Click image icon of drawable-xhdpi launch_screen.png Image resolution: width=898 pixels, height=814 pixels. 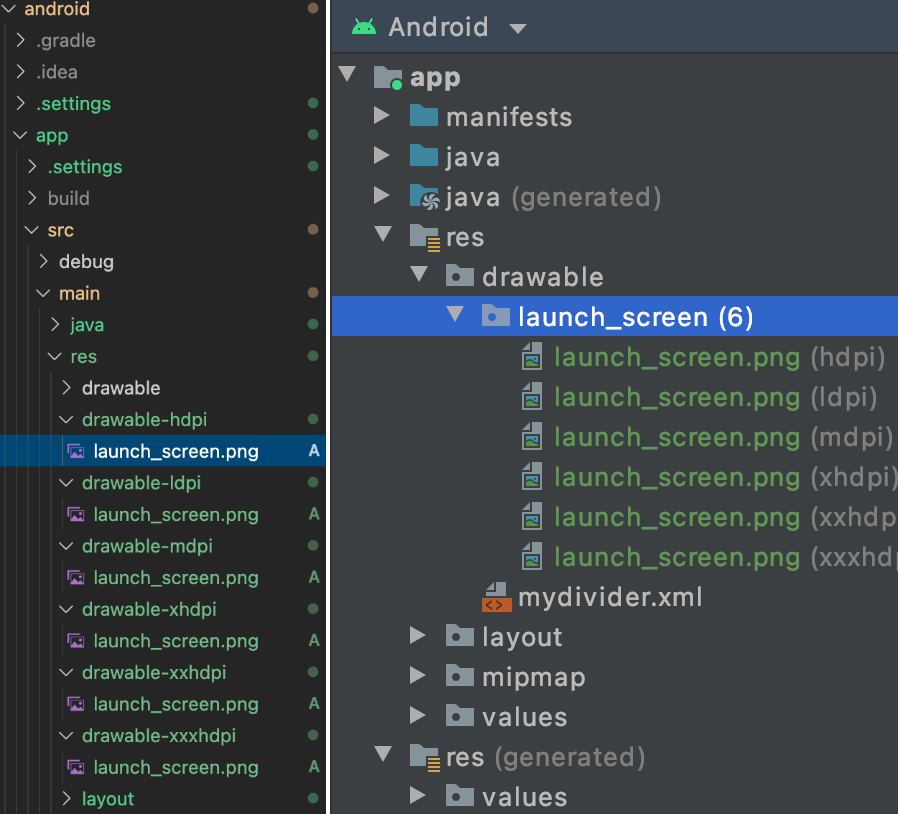pyautogui.click(x=76, y=640)
